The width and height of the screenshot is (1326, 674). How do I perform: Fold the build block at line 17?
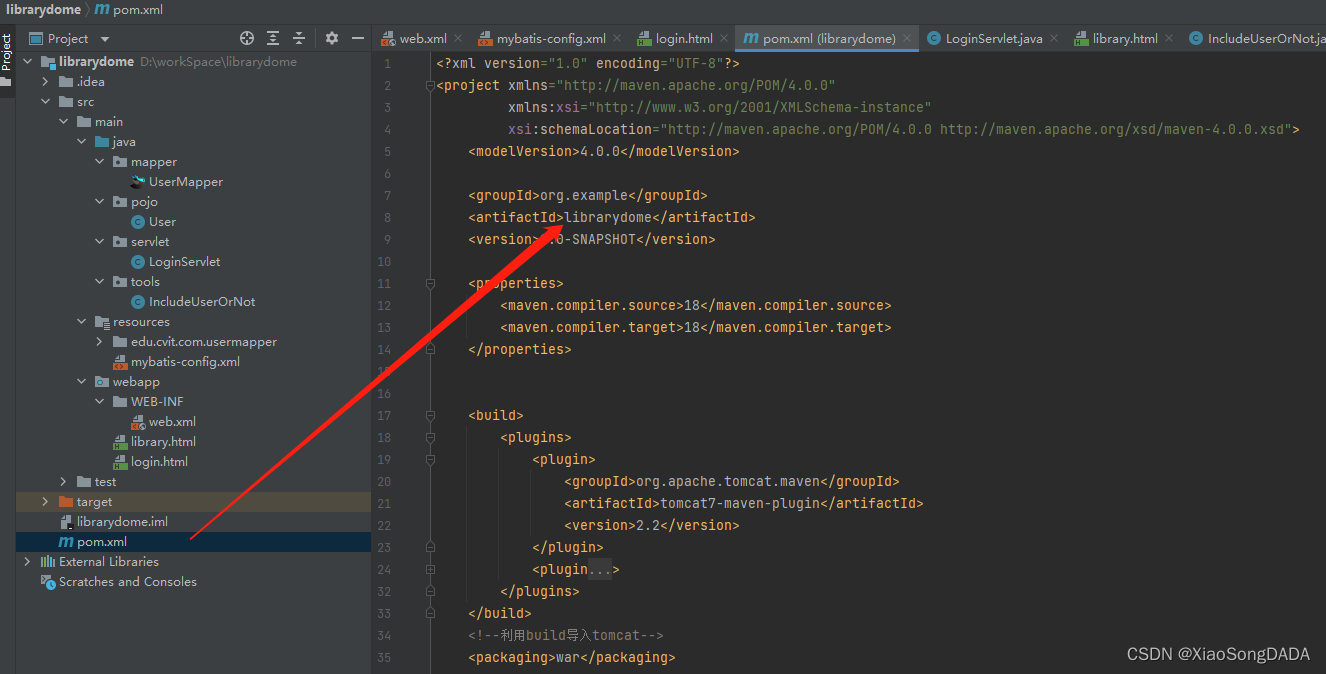(430, 415)
